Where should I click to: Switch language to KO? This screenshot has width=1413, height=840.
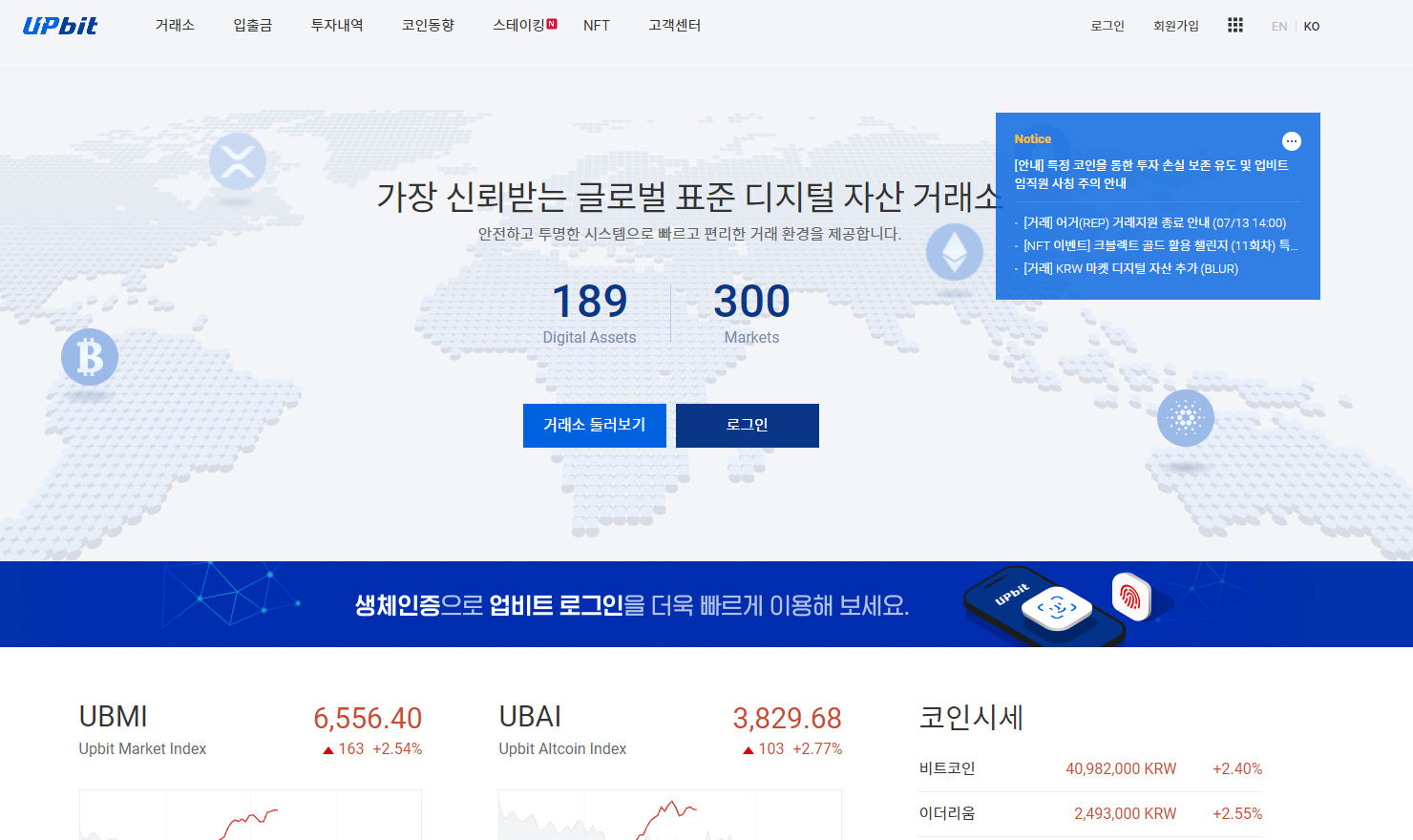click(x=1312, y=27)
